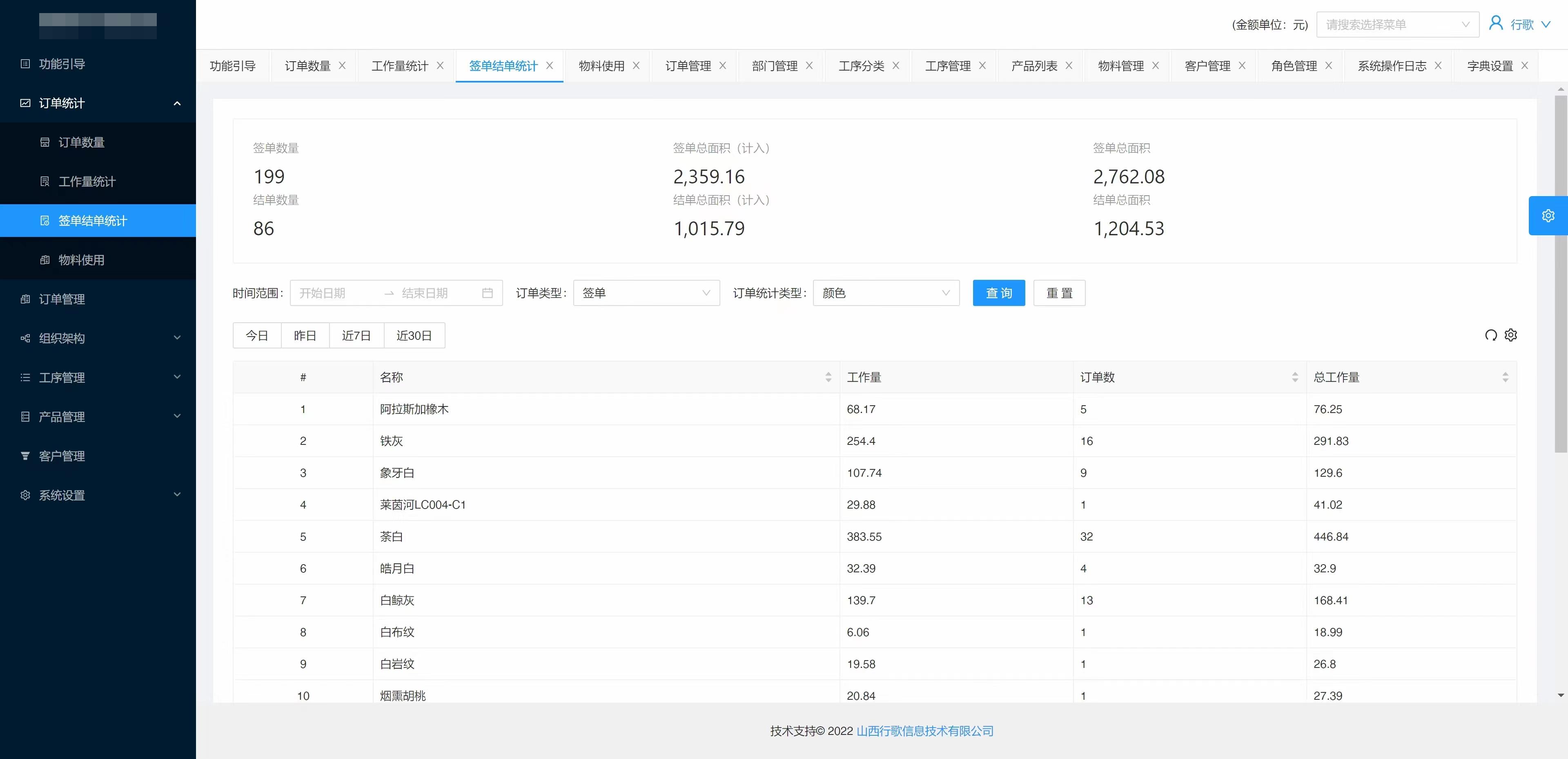Screen dimensions: 1568x759
Task: Click the table refresh icon
Action: [1491, 335]
